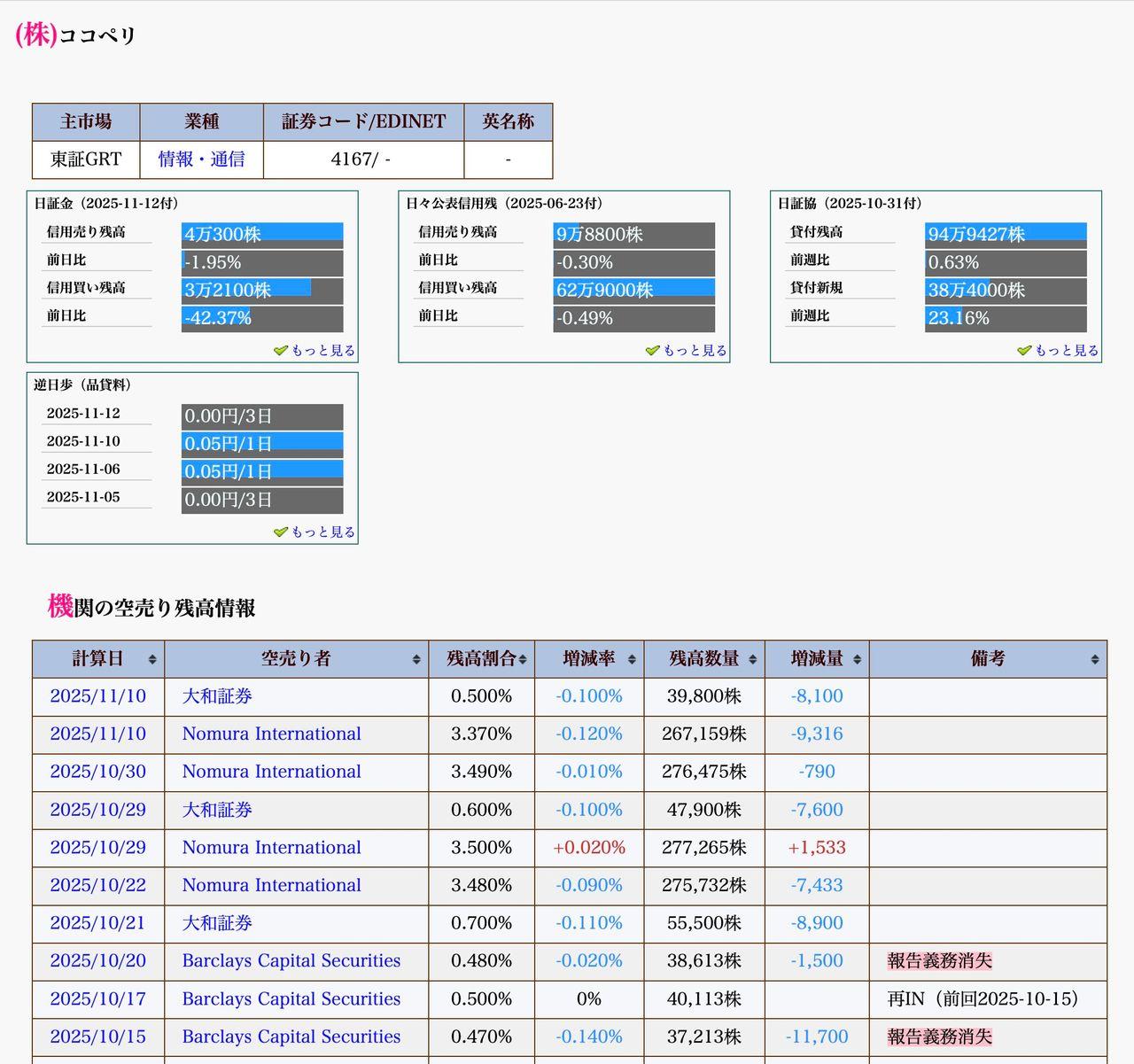Sort by 備考 column sort arrows

pos(1095,660)
